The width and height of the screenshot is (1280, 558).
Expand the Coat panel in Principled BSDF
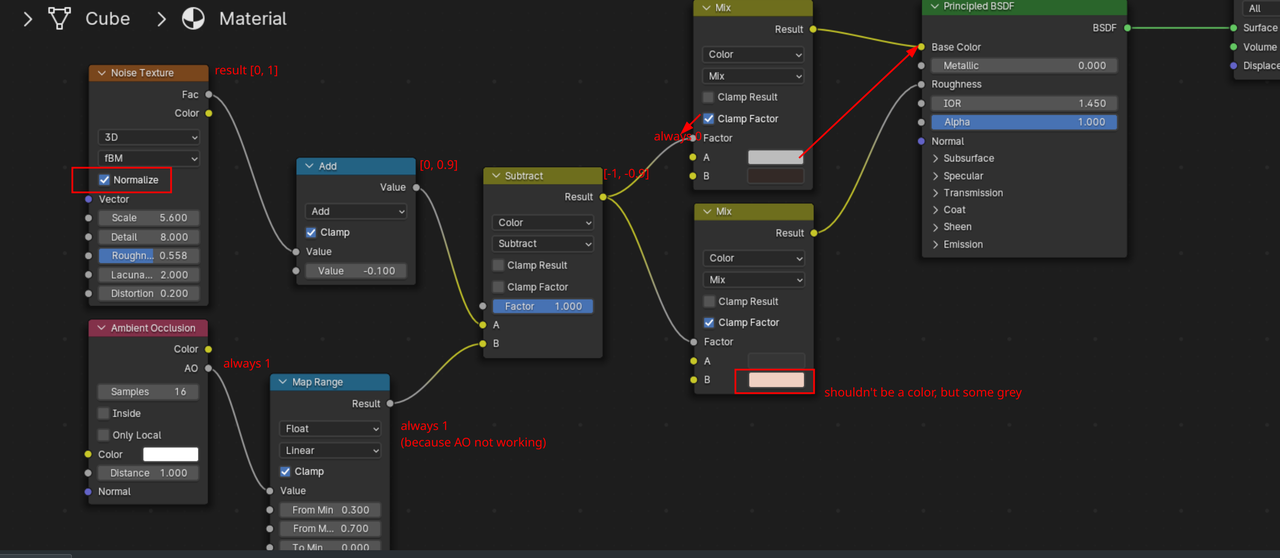[x=948, y=210]
